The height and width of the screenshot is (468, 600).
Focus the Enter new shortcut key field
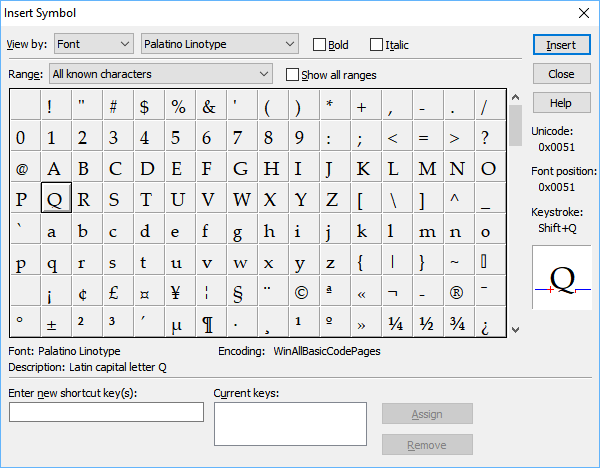(106, 412)
